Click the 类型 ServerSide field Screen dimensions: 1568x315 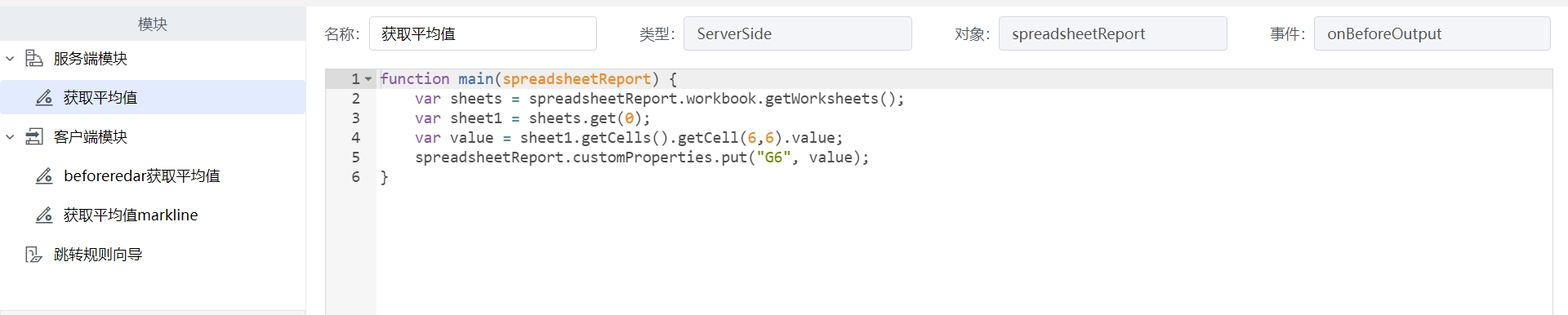[x=798, y=33]
